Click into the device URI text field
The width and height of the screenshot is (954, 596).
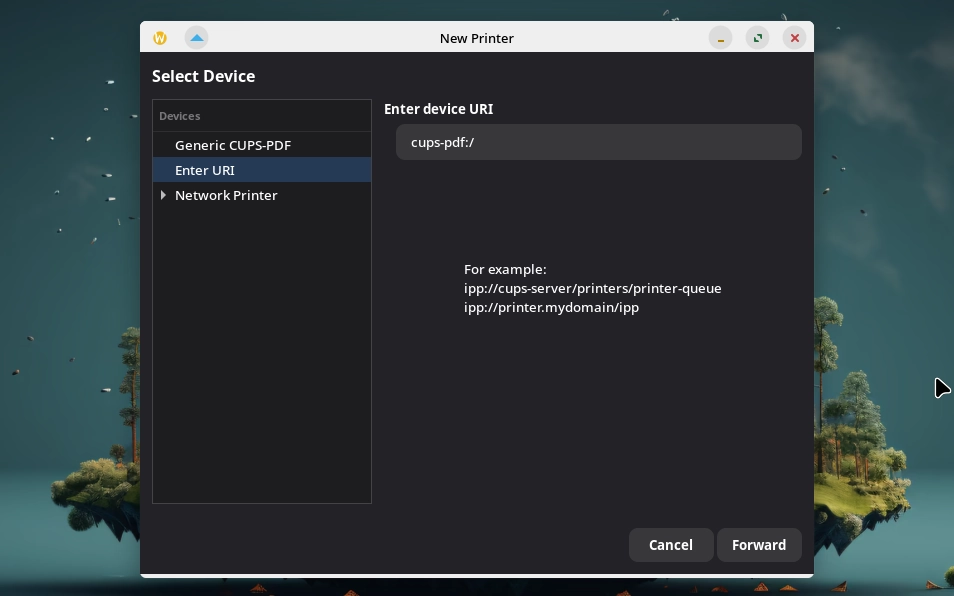click(x=598, y=142)
